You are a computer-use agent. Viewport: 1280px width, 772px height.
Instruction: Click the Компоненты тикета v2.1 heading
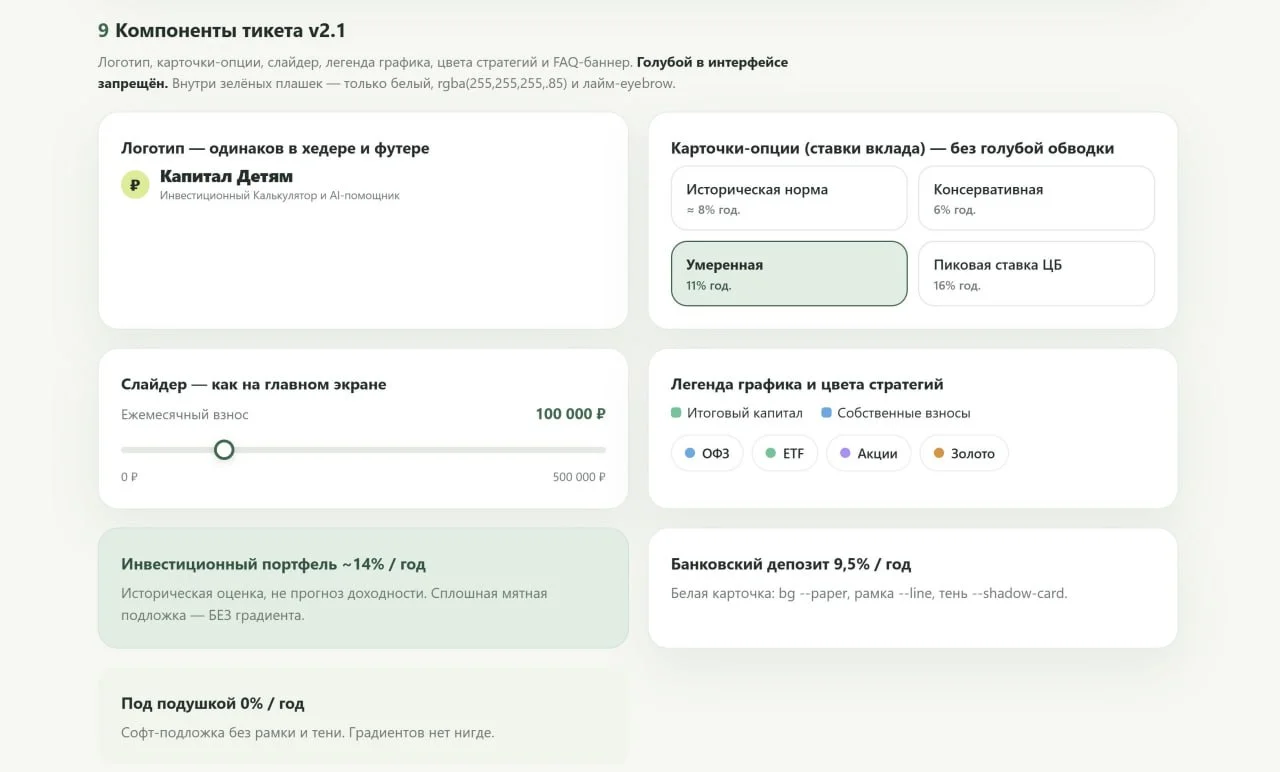click(x=222, y=30)
